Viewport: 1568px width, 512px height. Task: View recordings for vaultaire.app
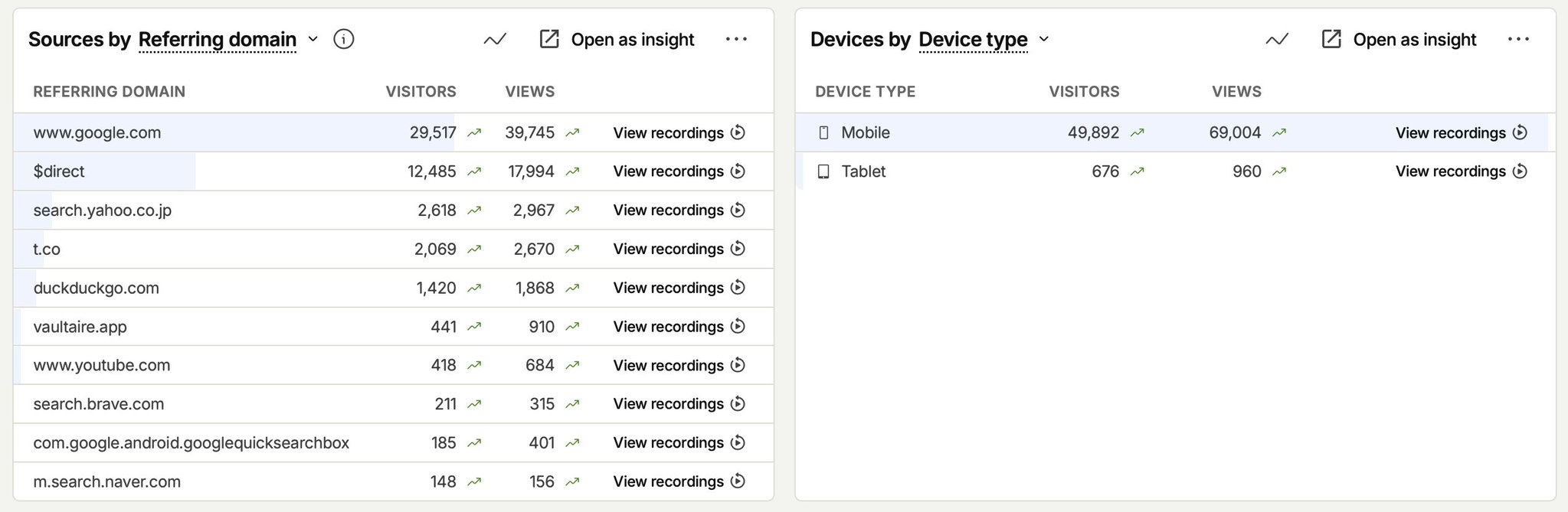[x=679, y=327]
